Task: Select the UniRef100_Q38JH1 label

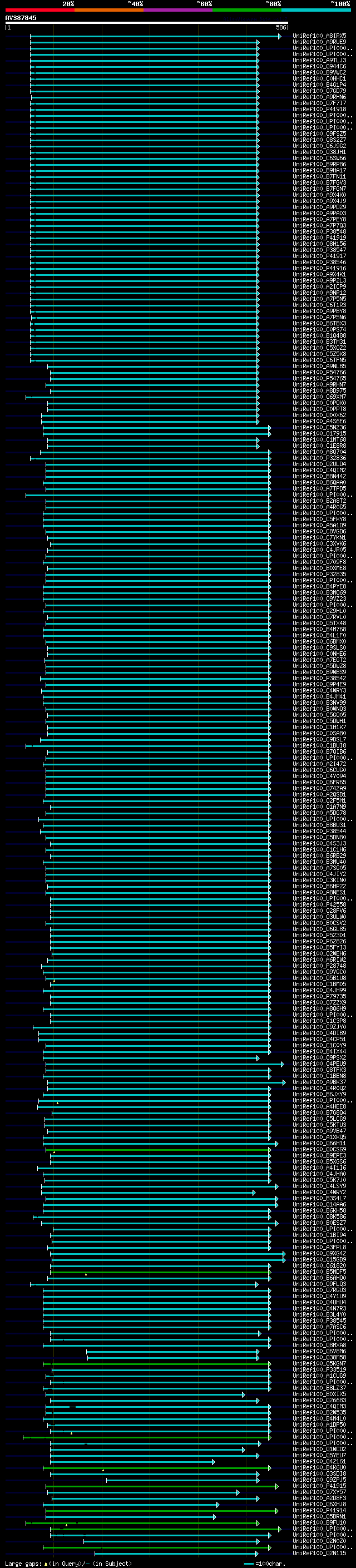Action: click(x=319, y=152)
